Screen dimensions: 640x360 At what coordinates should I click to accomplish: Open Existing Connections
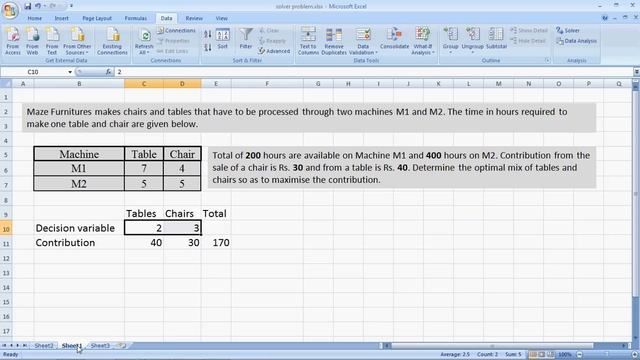112,40
